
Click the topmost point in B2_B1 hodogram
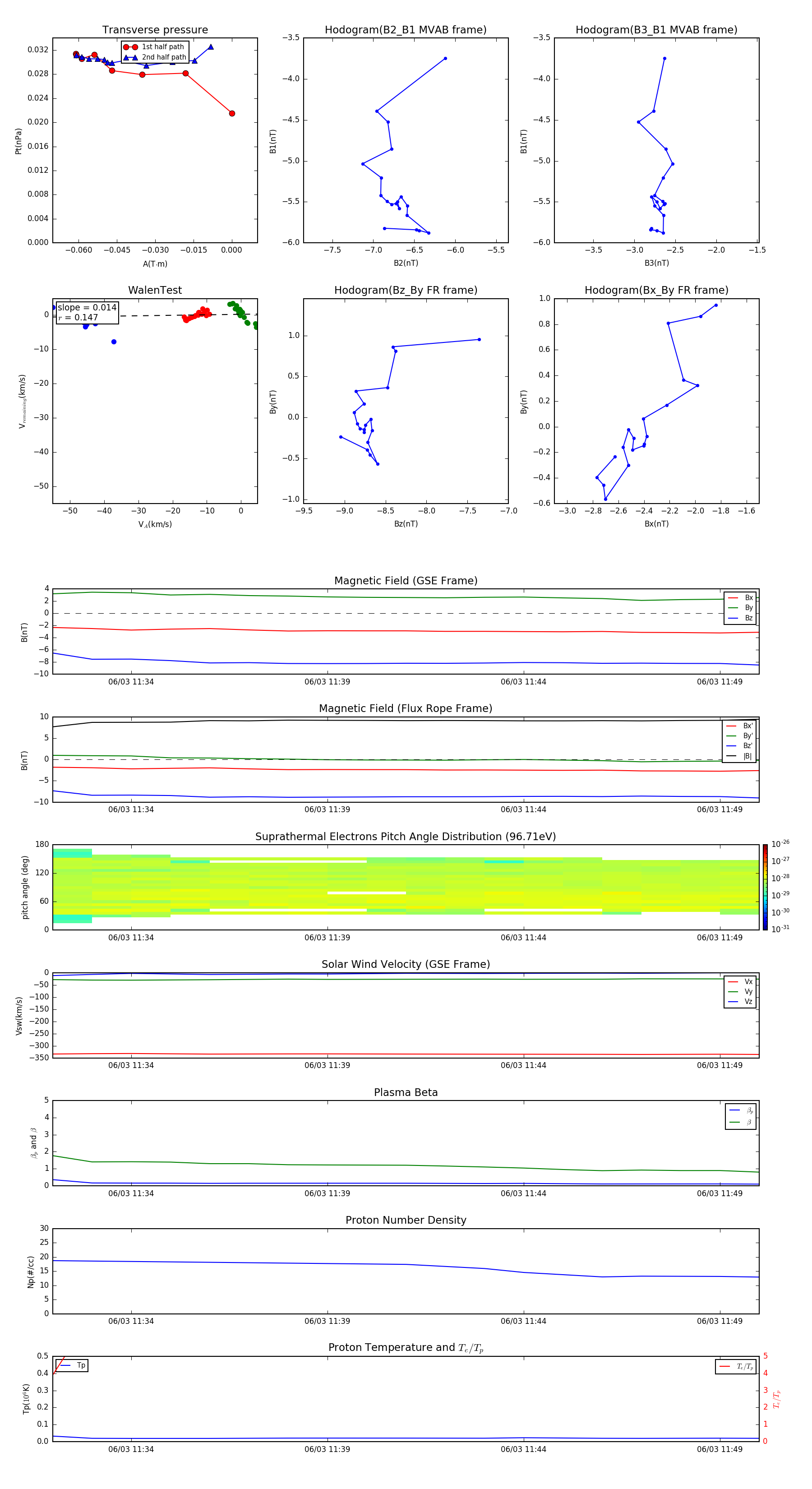(445, 58)
